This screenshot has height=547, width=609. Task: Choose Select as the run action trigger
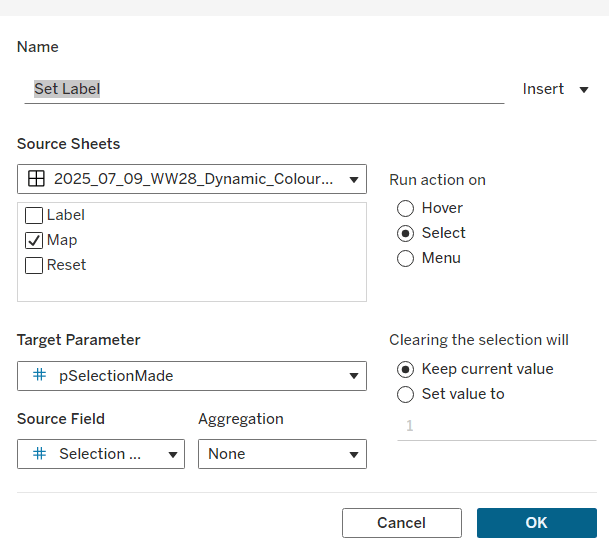[406, 233]
